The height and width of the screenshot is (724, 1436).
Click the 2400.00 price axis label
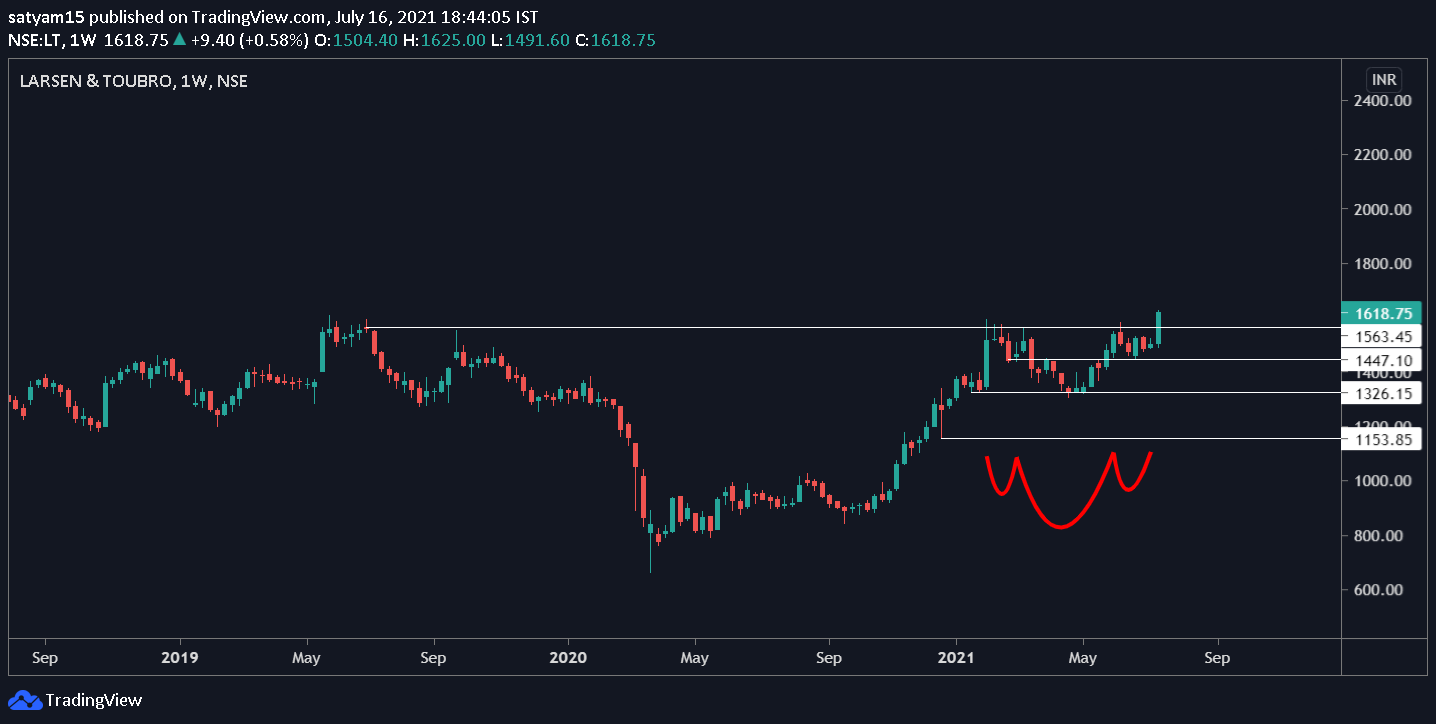coord(1383,101)
